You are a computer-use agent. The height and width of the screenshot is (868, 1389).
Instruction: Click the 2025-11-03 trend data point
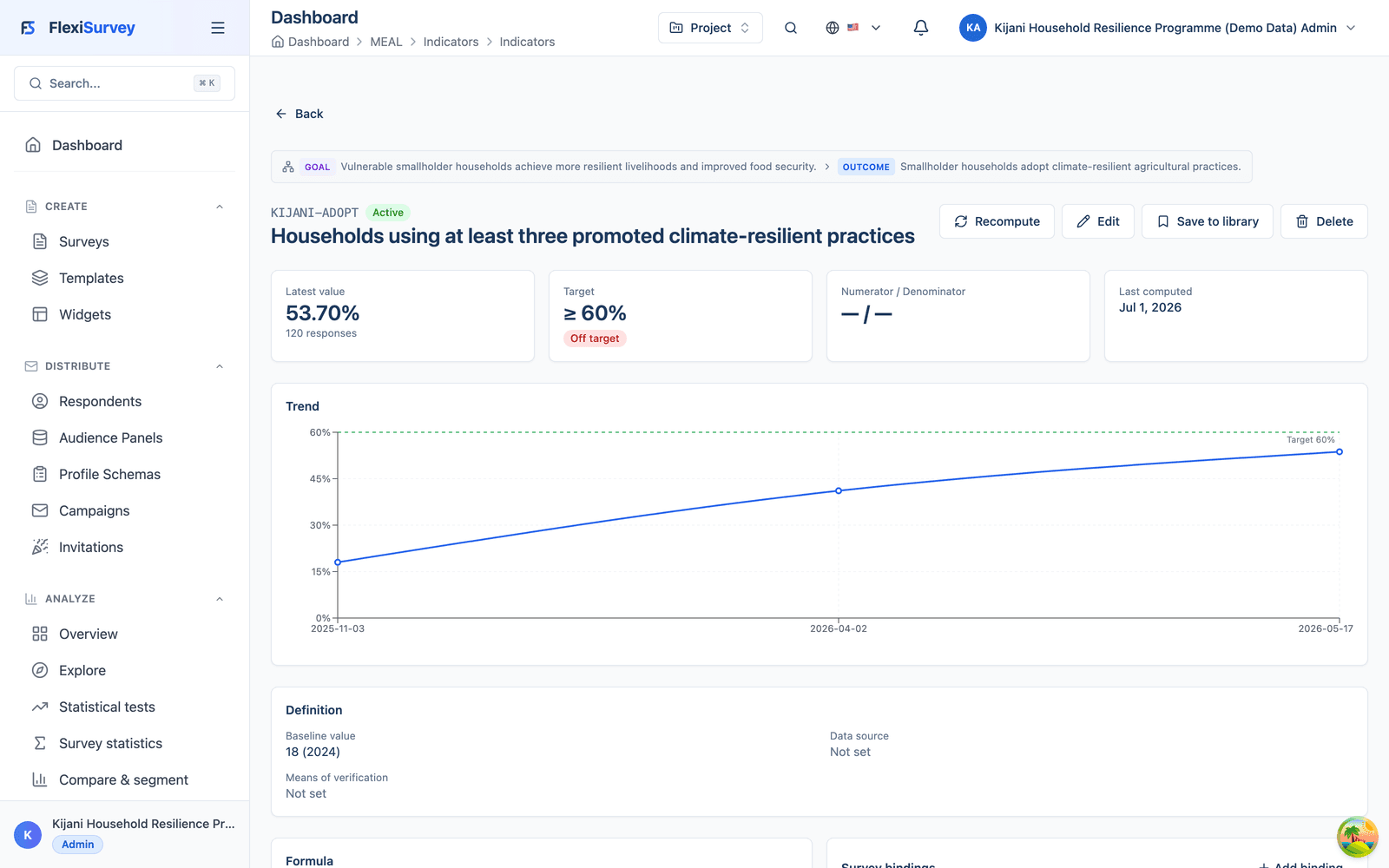338,562
